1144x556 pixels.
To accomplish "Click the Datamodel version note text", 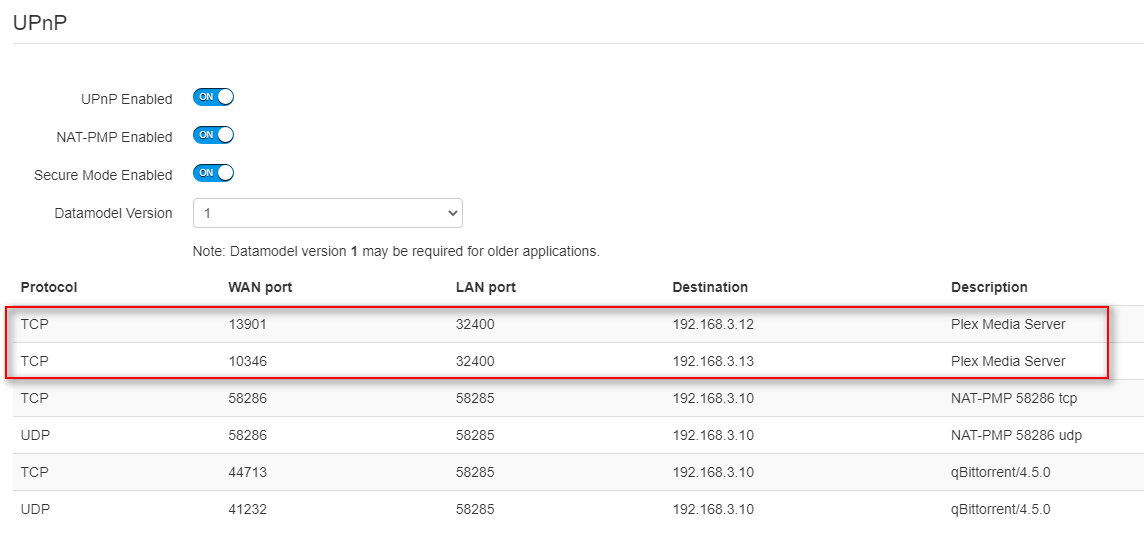I will [x=396, y=251].
